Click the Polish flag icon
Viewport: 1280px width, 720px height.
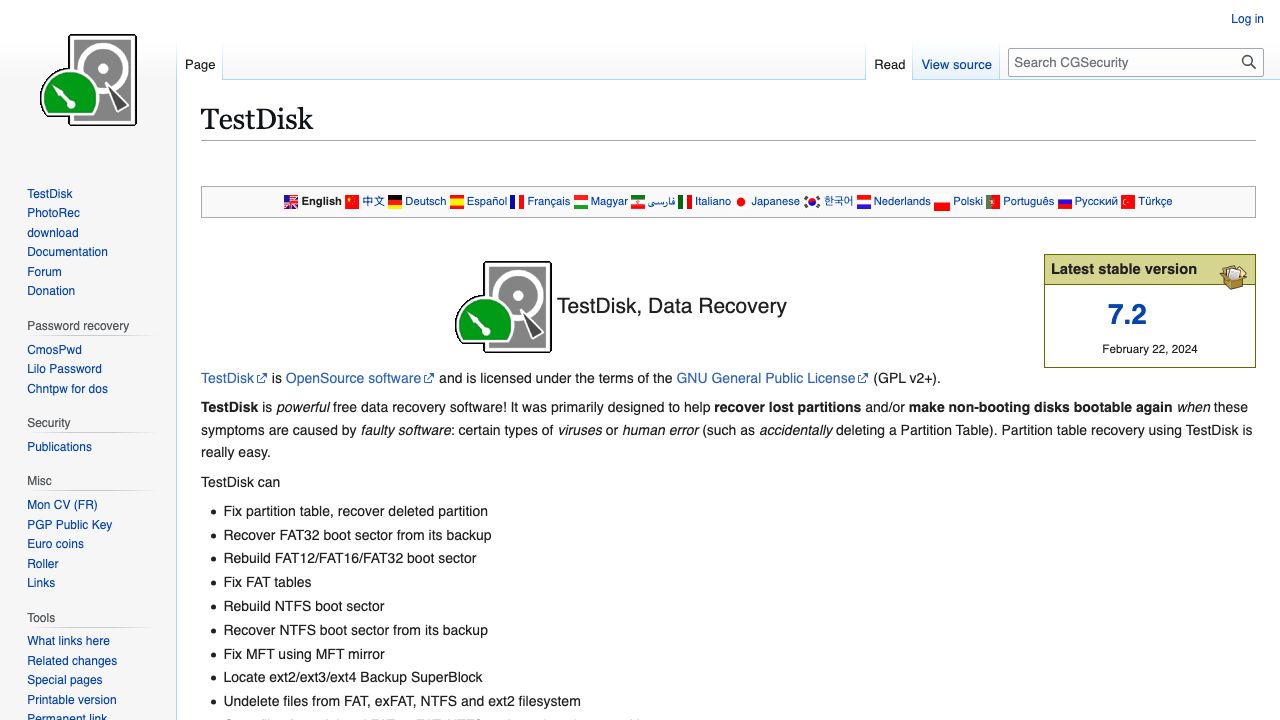pyautogui.click(x=942, y=203)
